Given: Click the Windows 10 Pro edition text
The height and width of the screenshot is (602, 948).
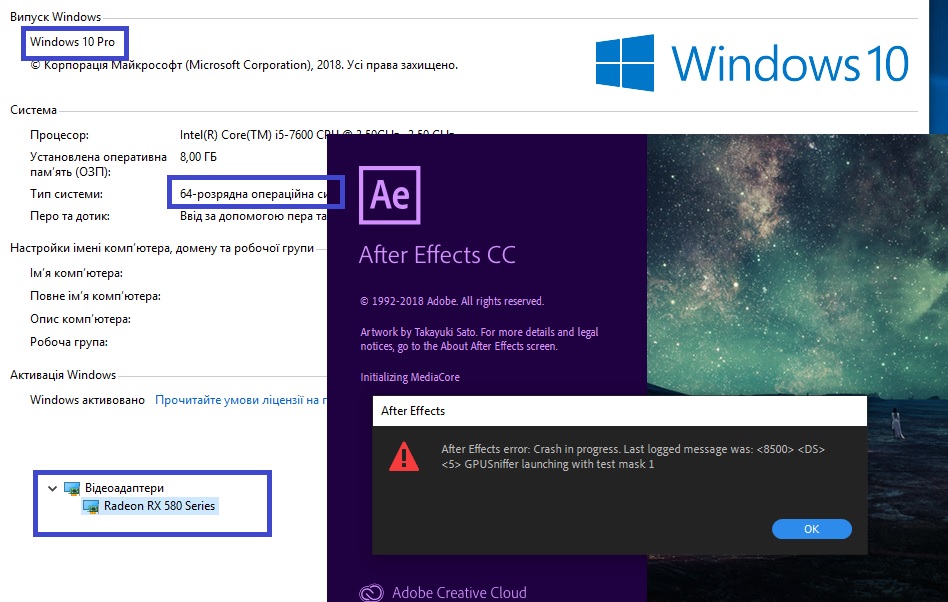Looking at the screenshot, I should pyautogui.click(x=73, y=42).
